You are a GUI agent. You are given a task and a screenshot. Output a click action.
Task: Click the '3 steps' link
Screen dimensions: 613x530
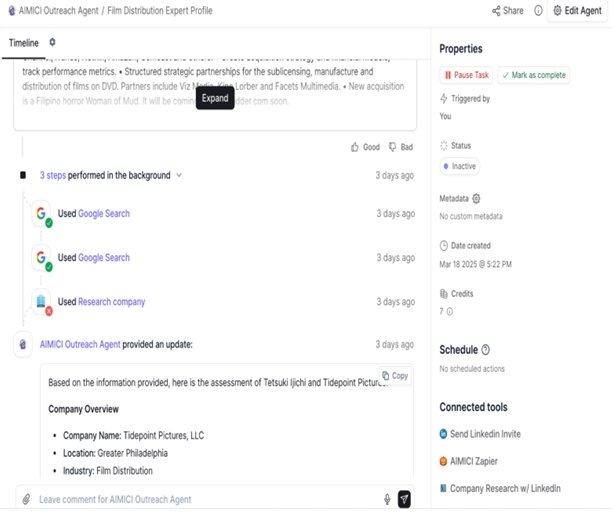(53, 175)
